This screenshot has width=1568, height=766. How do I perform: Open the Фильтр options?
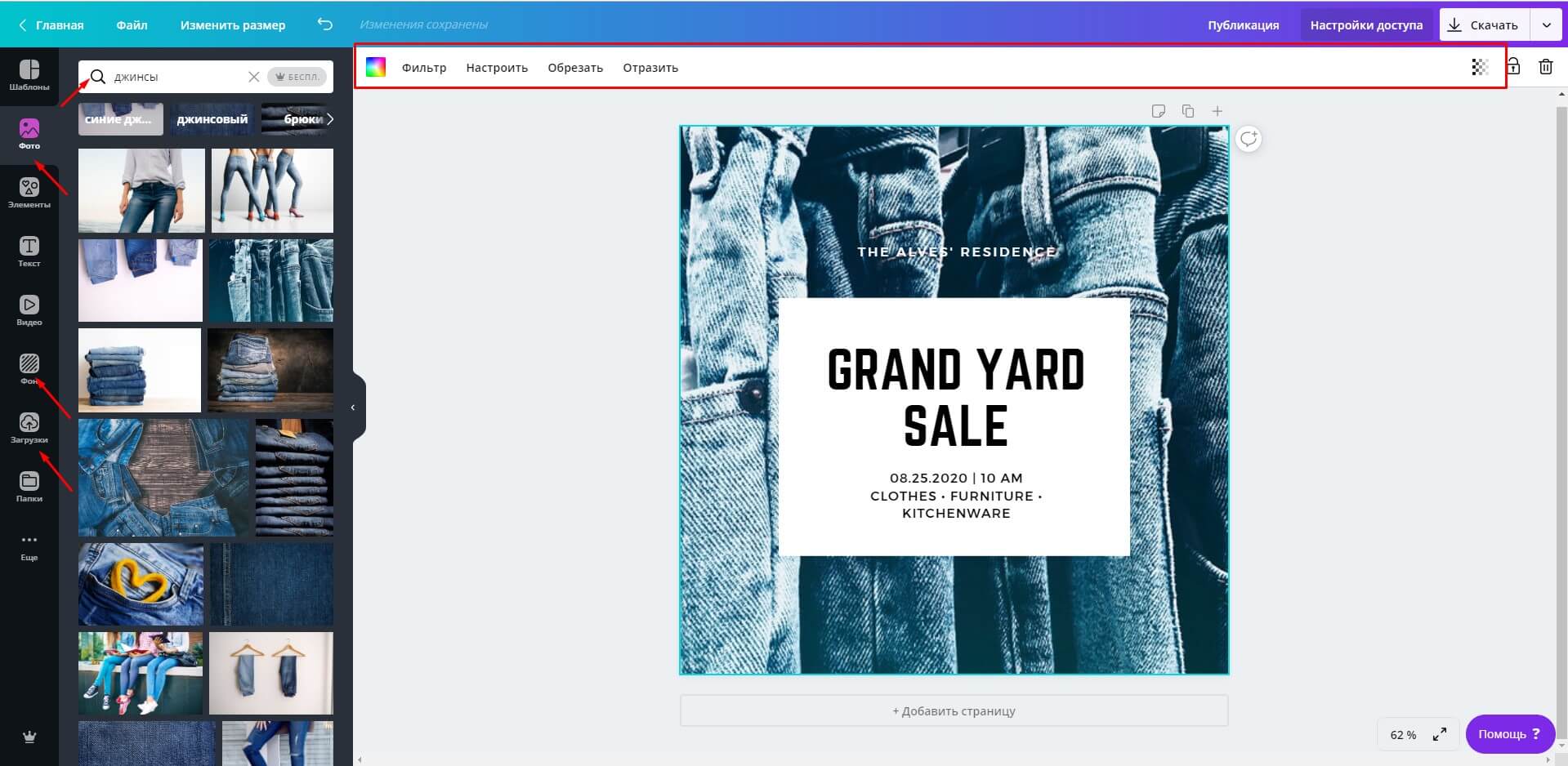coord(424,68)
